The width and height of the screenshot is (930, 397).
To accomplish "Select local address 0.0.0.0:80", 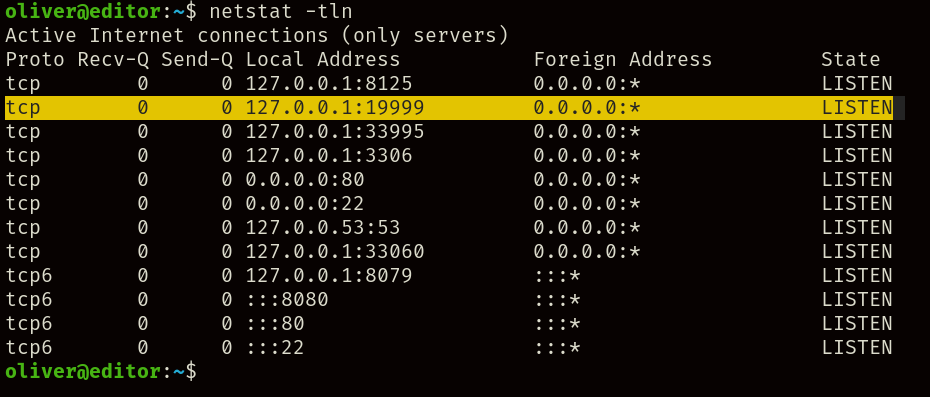I will coord(305,179).
